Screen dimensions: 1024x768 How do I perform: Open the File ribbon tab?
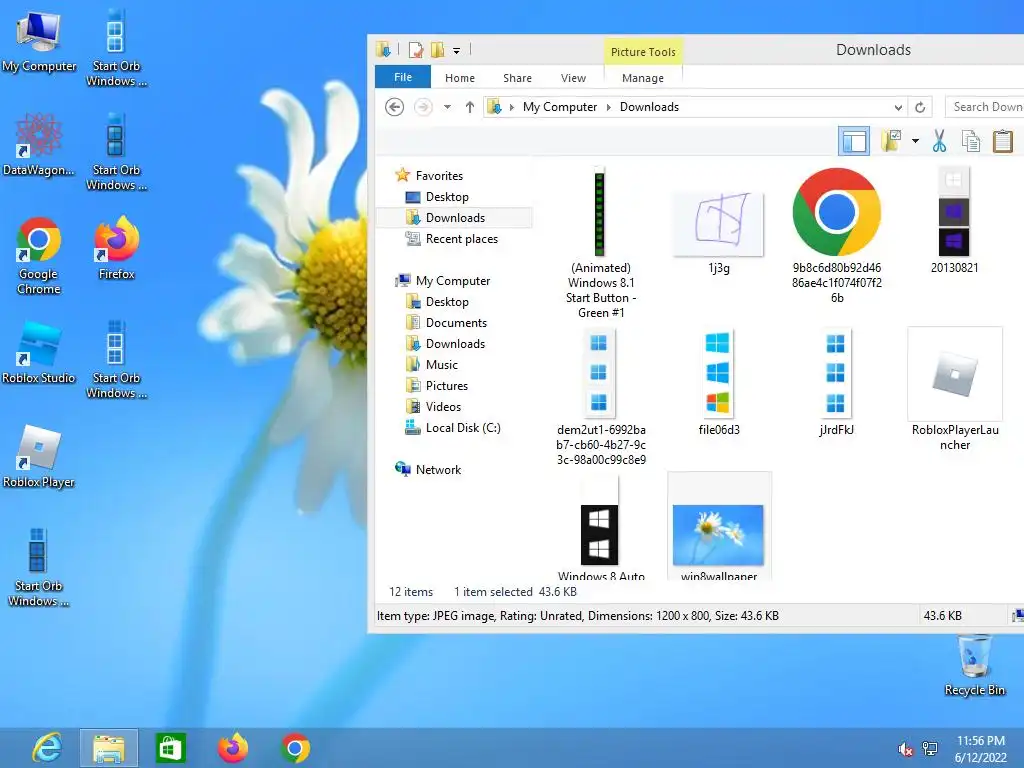403,77
